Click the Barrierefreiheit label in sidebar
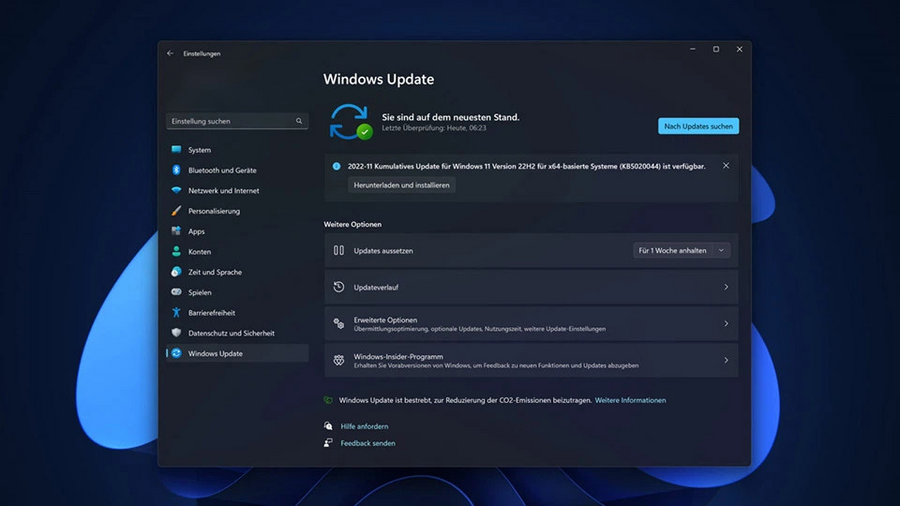Screen dimensions: 900x506 [x=211, y=313]
